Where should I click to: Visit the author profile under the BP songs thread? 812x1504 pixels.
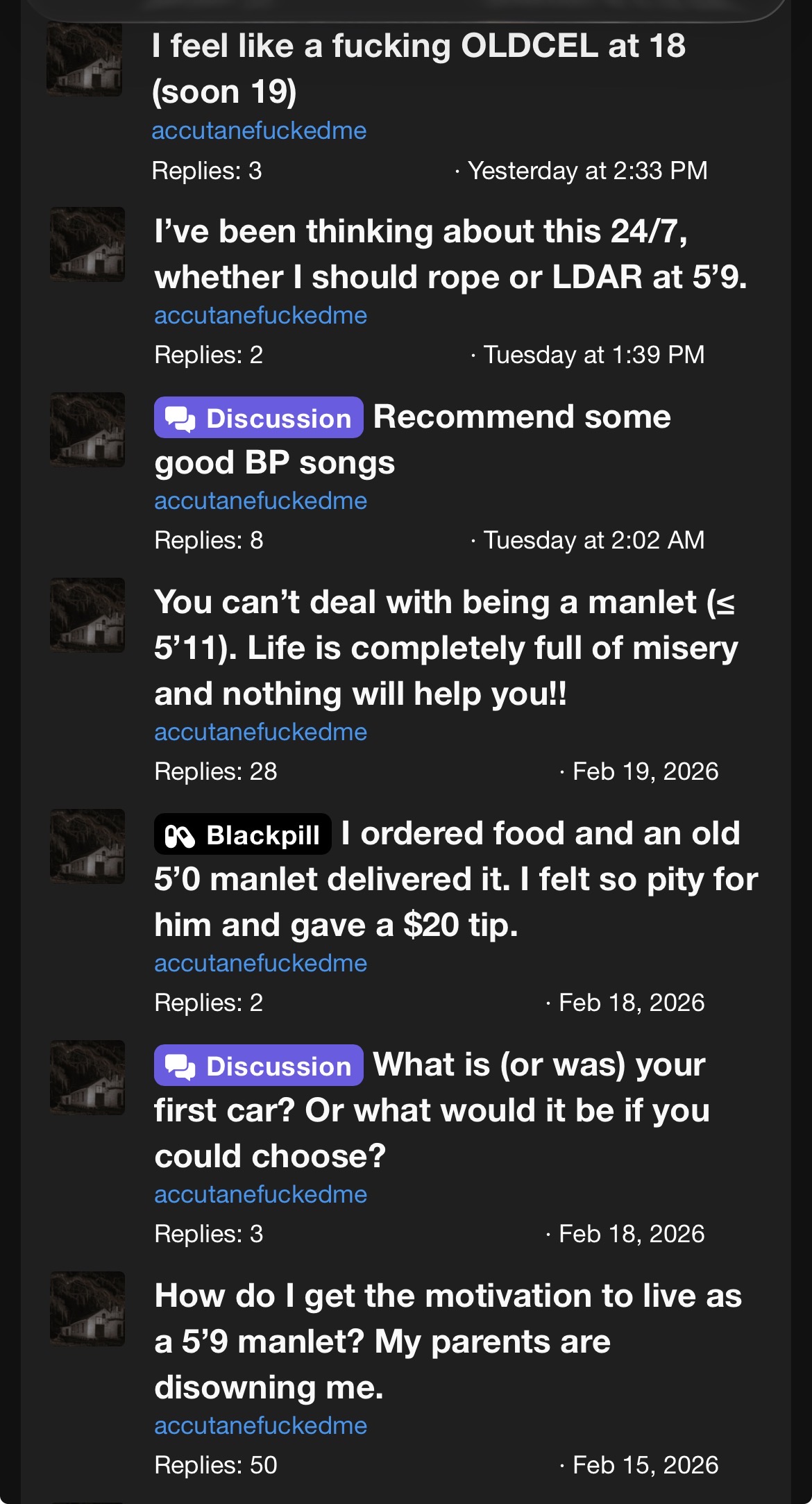pos(260,501)
